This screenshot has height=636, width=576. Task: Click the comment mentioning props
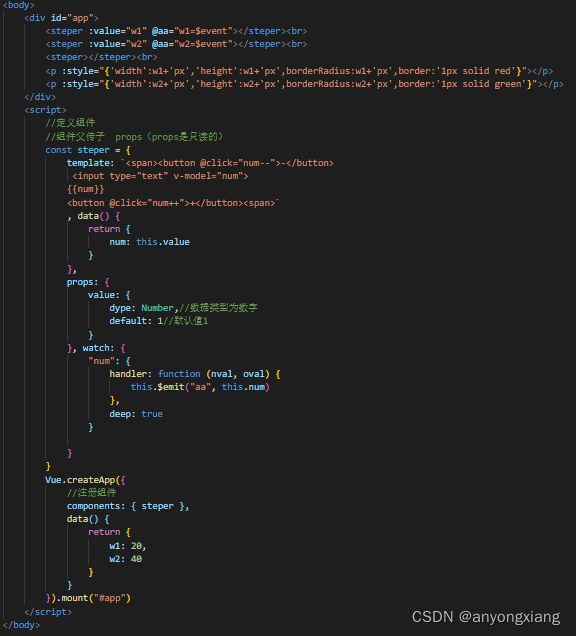134,137
